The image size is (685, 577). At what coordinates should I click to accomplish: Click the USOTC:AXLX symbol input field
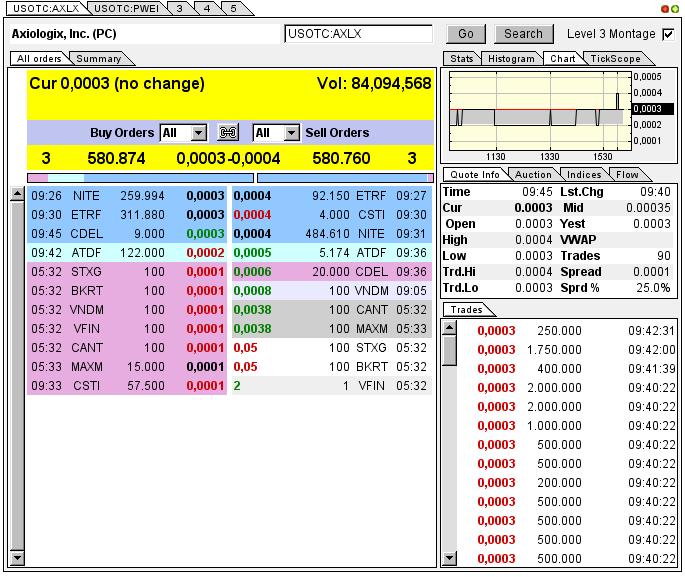tap(358, 34)
